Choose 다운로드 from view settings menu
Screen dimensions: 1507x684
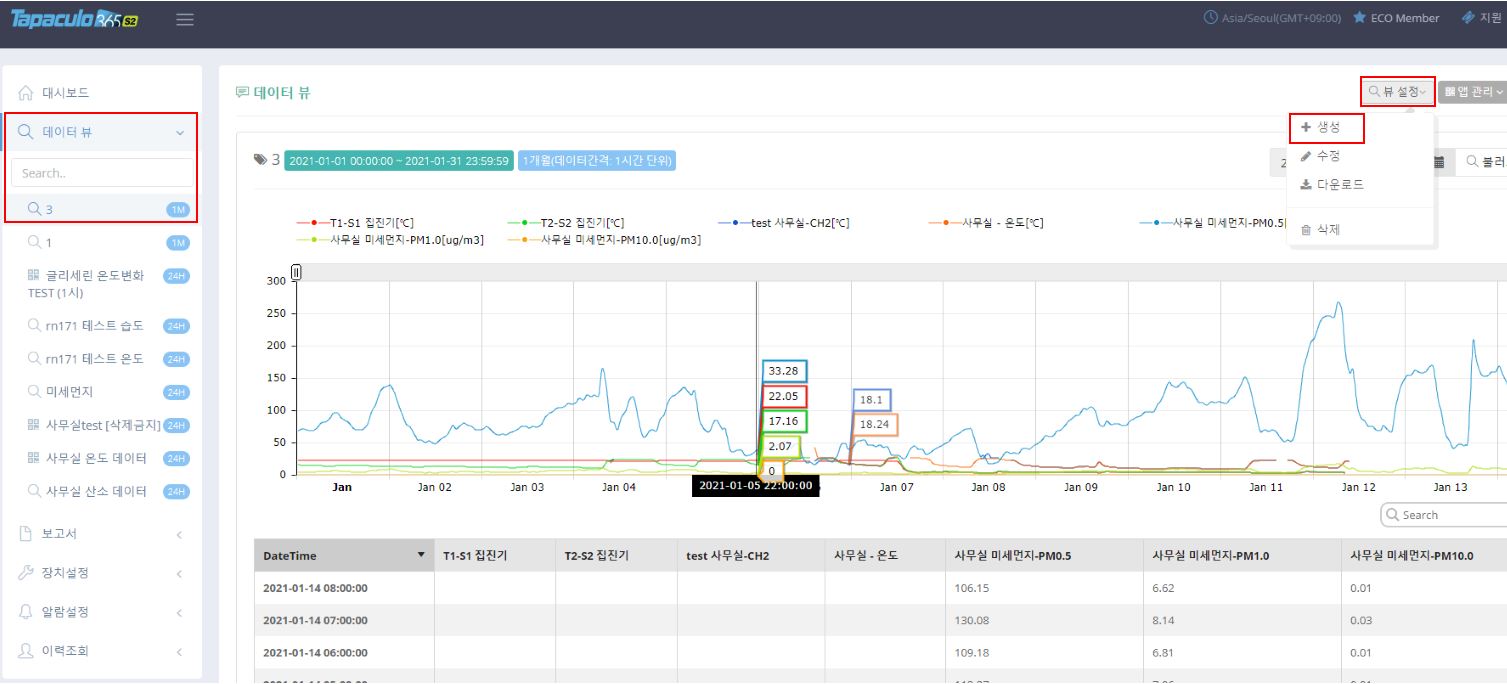[x=1361, y=185]
